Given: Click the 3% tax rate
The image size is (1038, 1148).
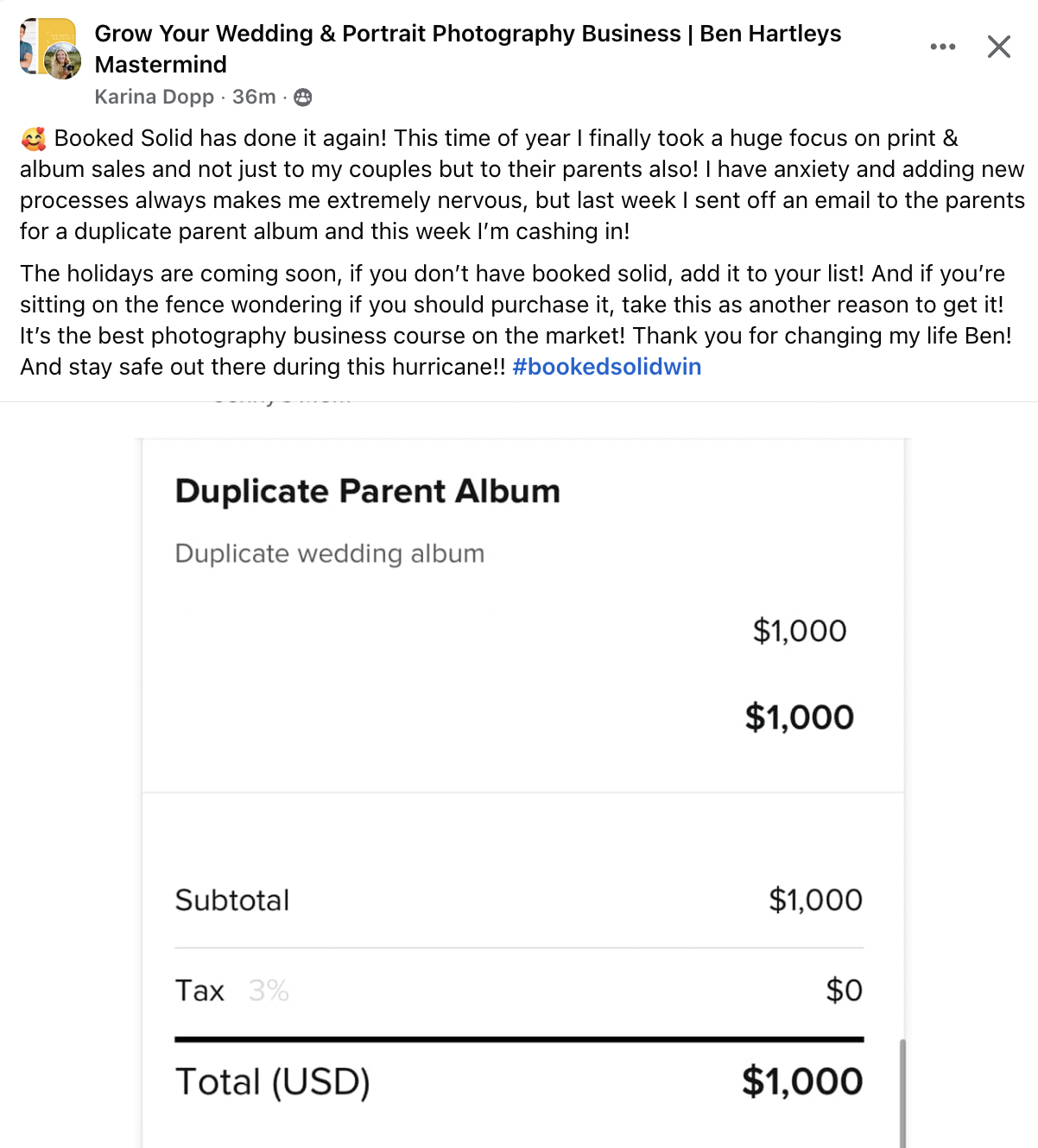Looking at the screenshot, I should pyautogui.click(x=269, y=990).
